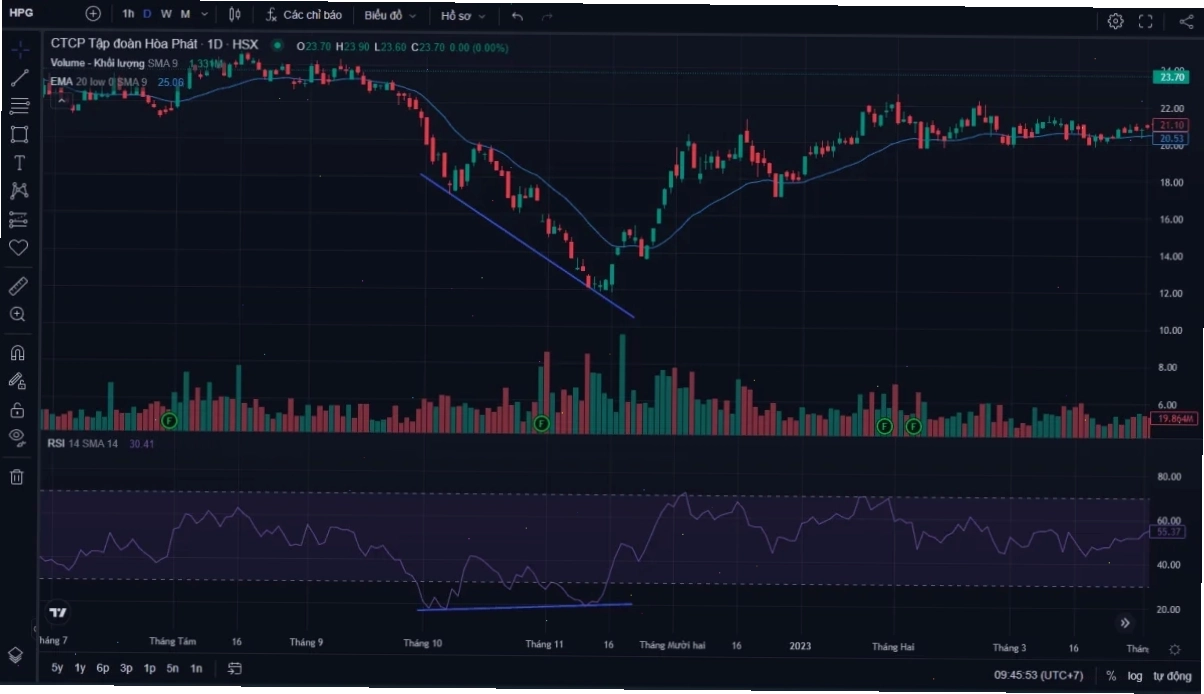The width and height of the screenshot is (1204, 694).
Task: Jump to latest bar double-arrow button
Action: click(1125, 623)
